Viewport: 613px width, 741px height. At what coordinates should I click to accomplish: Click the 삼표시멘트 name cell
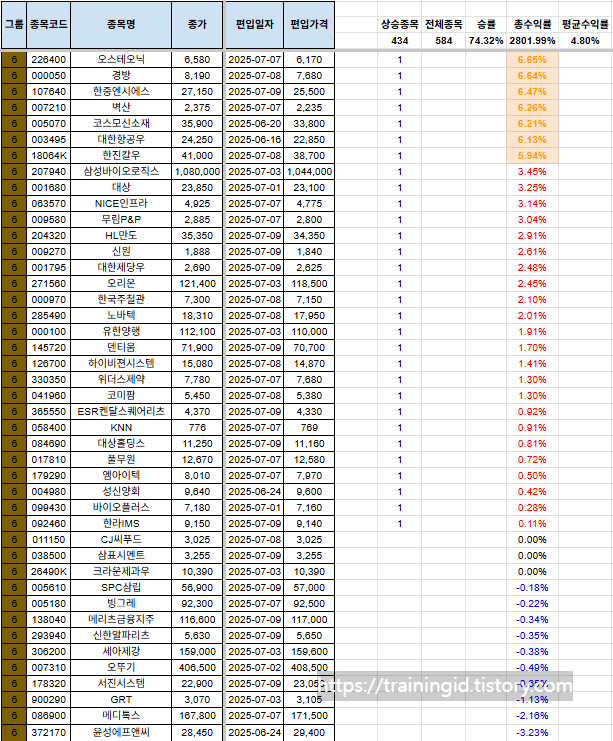click(121, 556)
